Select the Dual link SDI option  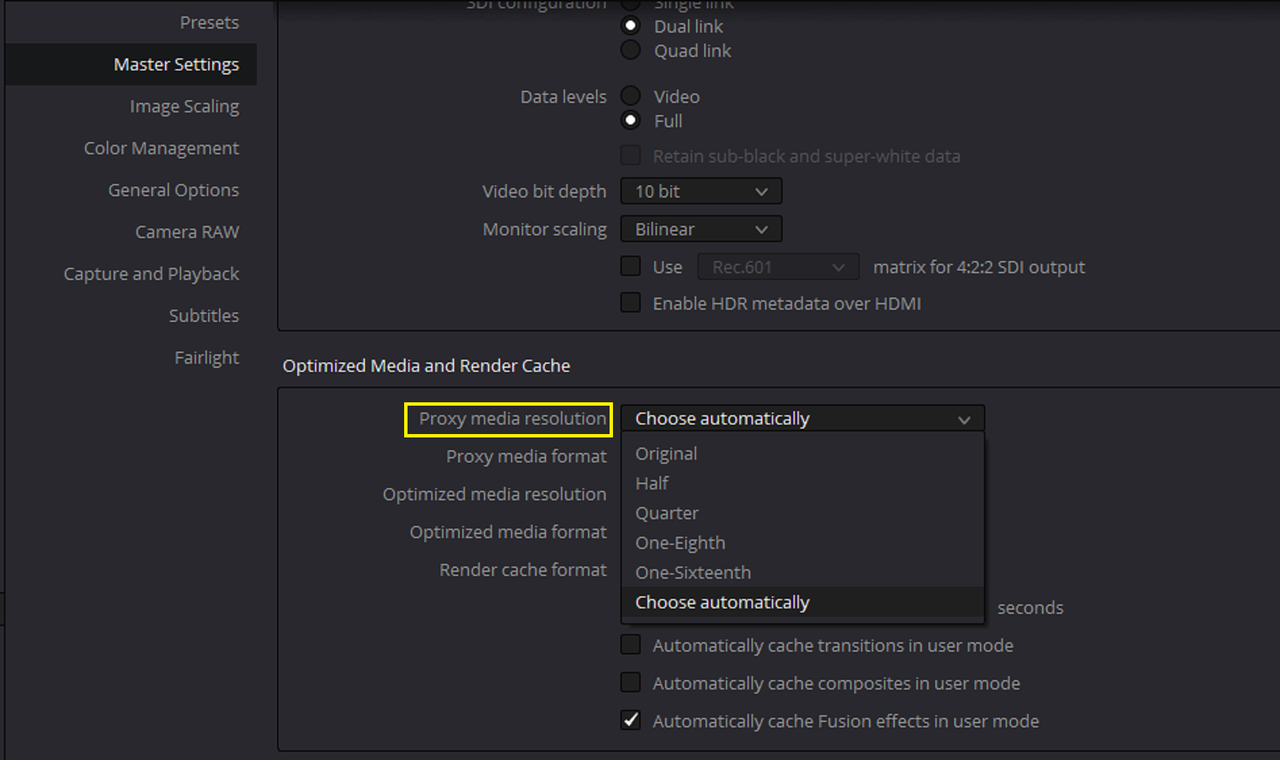[631, 26]
